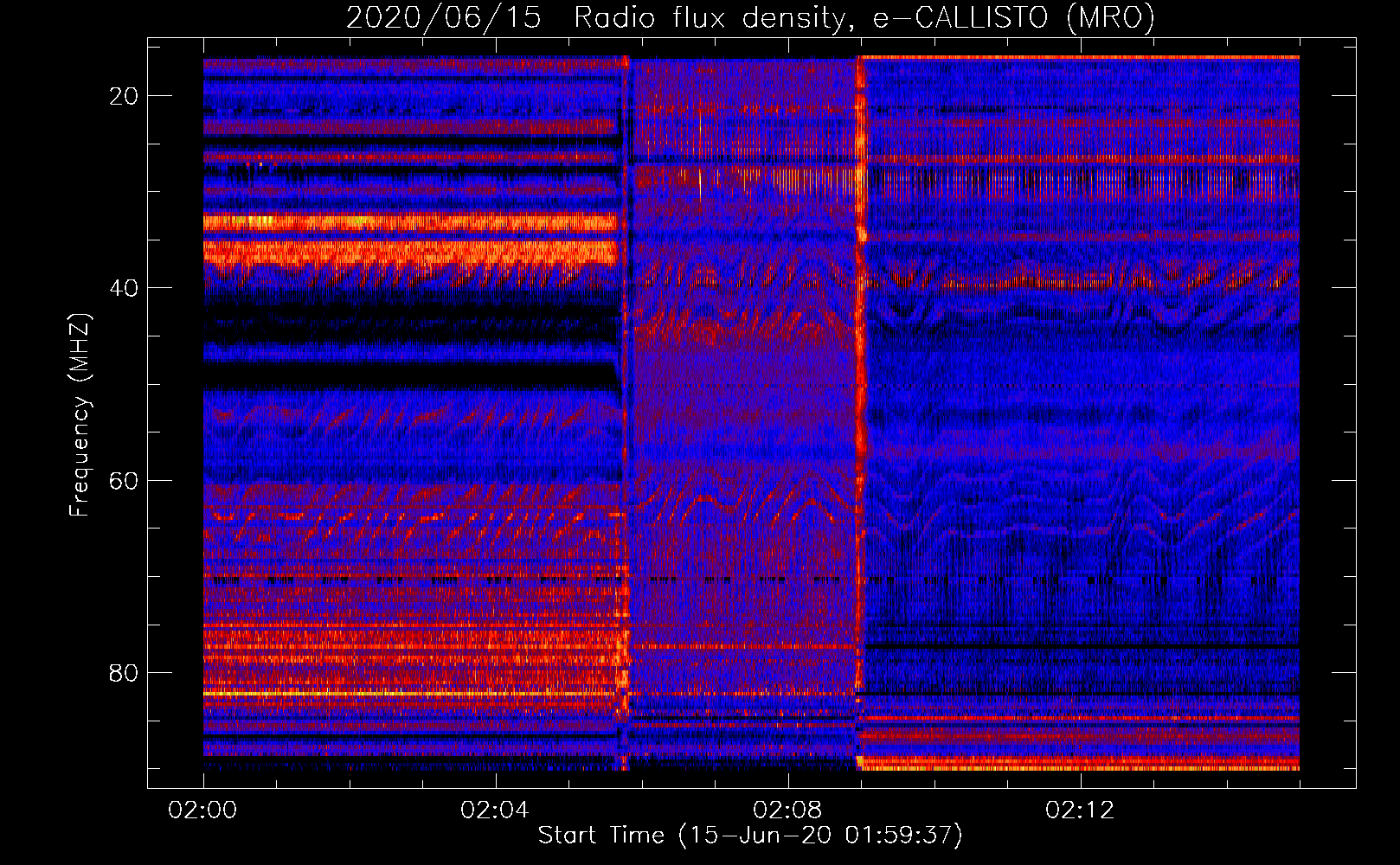Image resolution: width=1400 pixels, height=865 pixels.
Task: Click the '02:08' time tick label
Action: click(x=787, y=811)
